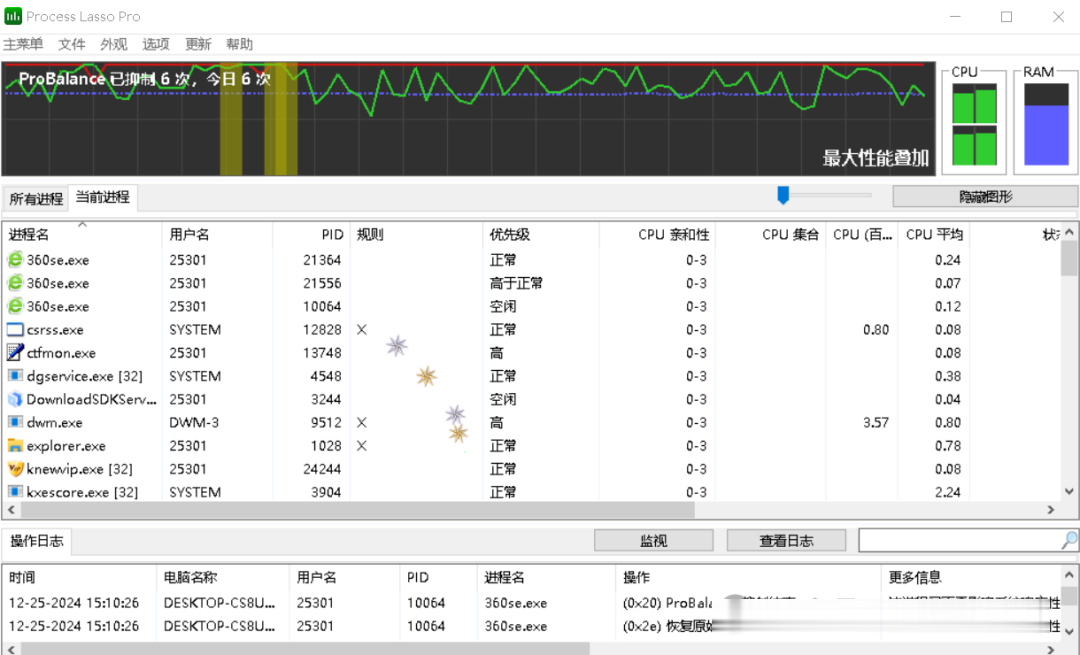Click the graph size slider handle
Screen dimensions: 1080x655
click(x=783, y=195)
